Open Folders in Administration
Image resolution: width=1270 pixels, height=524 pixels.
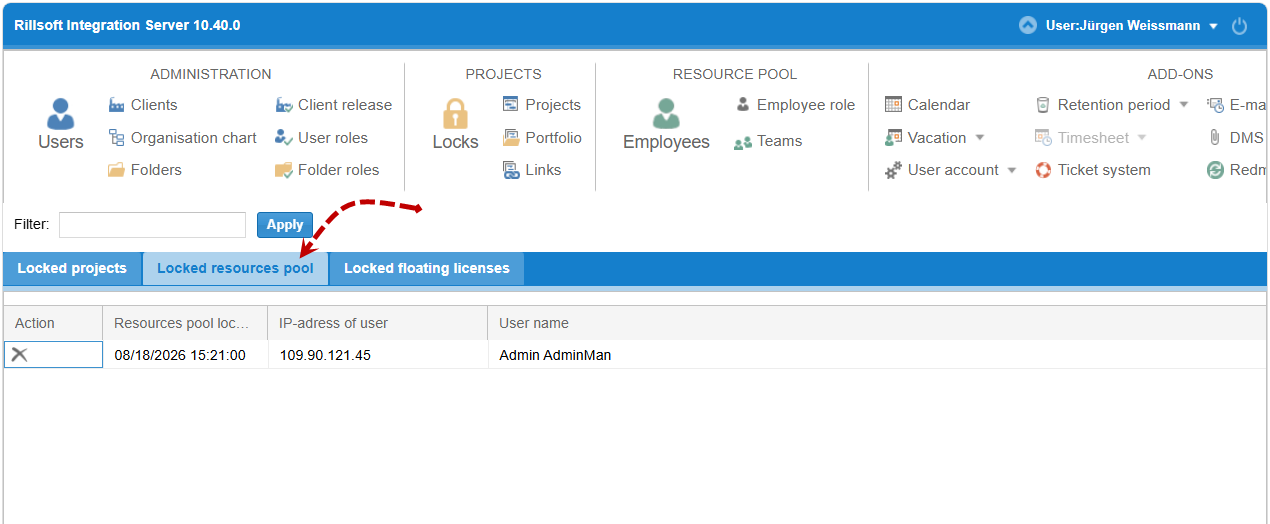145,170
